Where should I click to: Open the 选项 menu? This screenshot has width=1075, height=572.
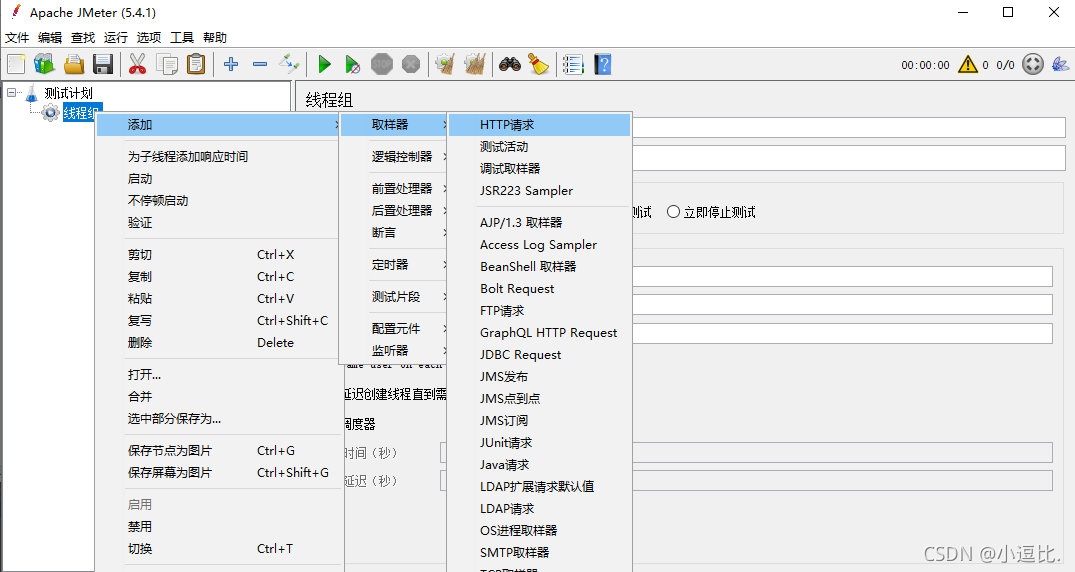(149, 38)
